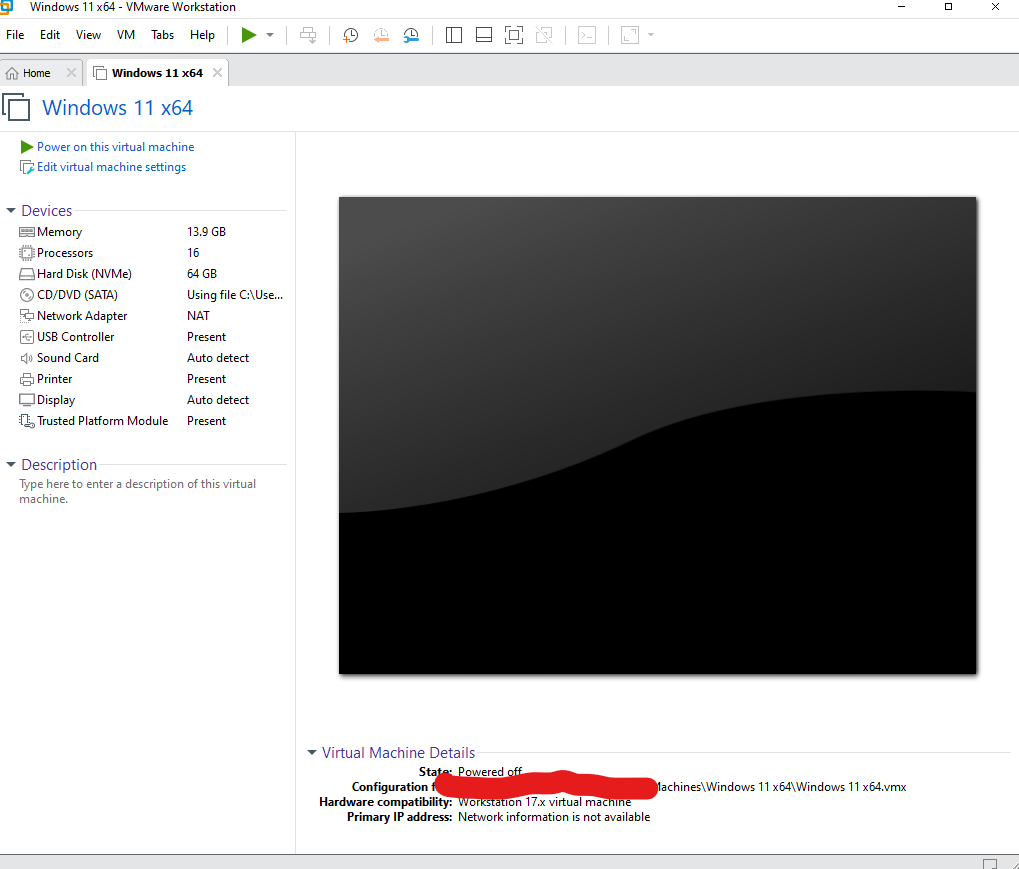Screen dimensions: 1019x869
Task: Click the Unity mode icon
Action: point(544,35)
